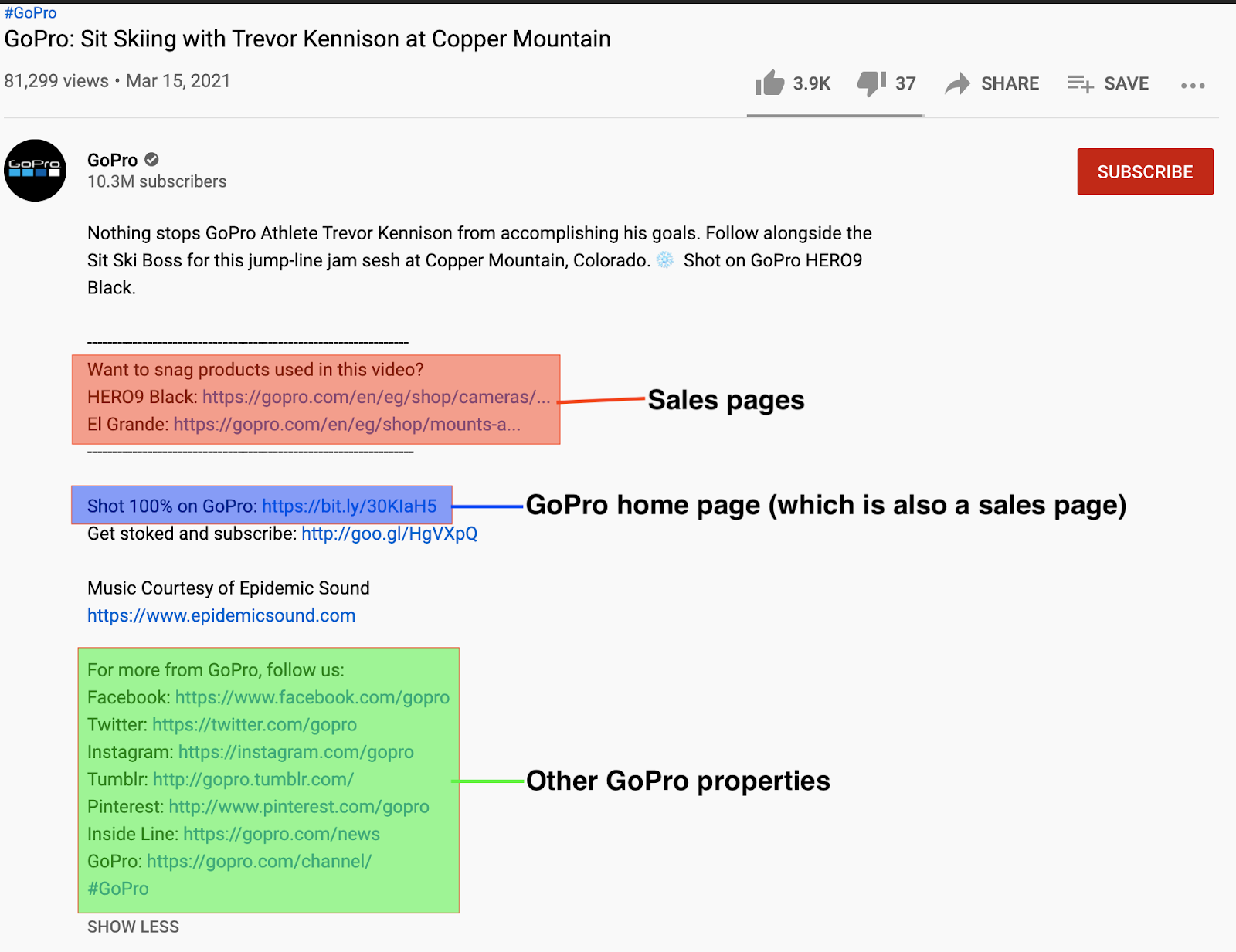This screenshot has width=1236, height=952.
Task: Click 'For more from GoPro, follow us' text
Action: coord(216,670)
